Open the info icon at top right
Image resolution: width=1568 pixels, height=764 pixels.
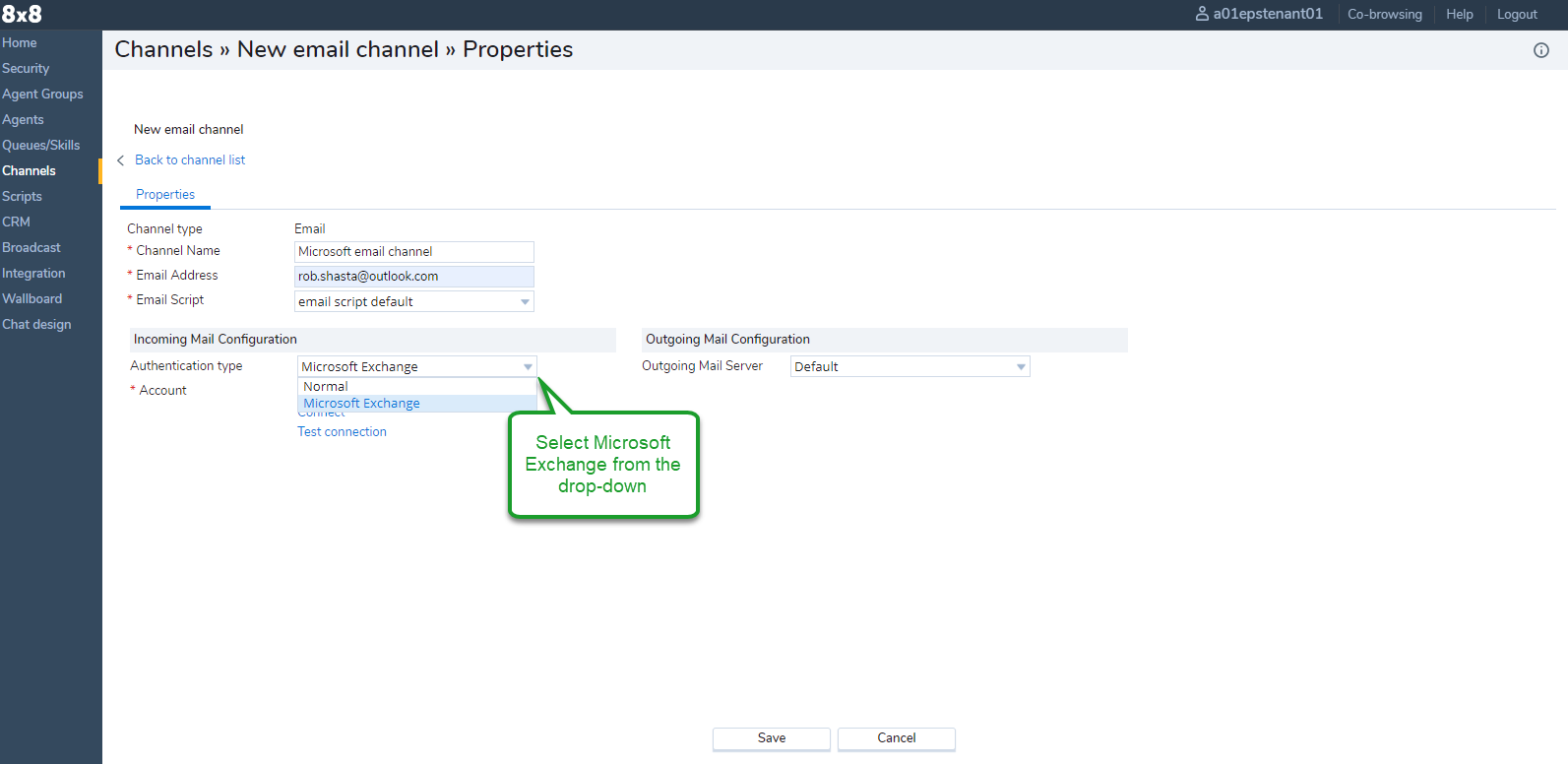pyautogui.click(x=1541, y=50)
